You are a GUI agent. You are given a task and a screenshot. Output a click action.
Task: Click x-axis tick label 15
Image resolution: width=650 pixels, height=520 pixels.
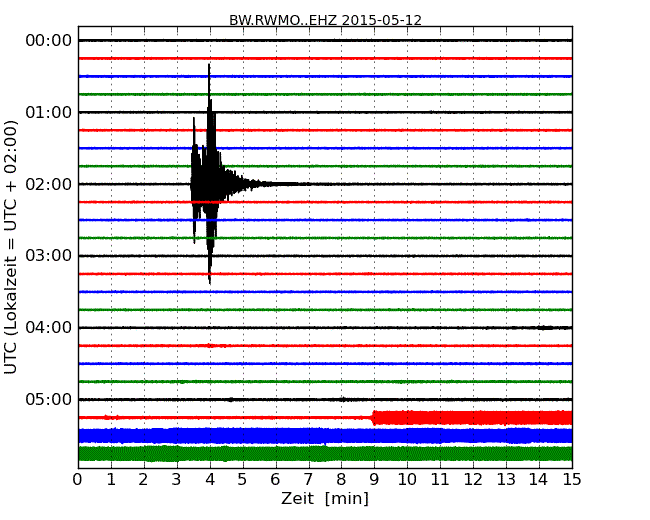[572, 480]
